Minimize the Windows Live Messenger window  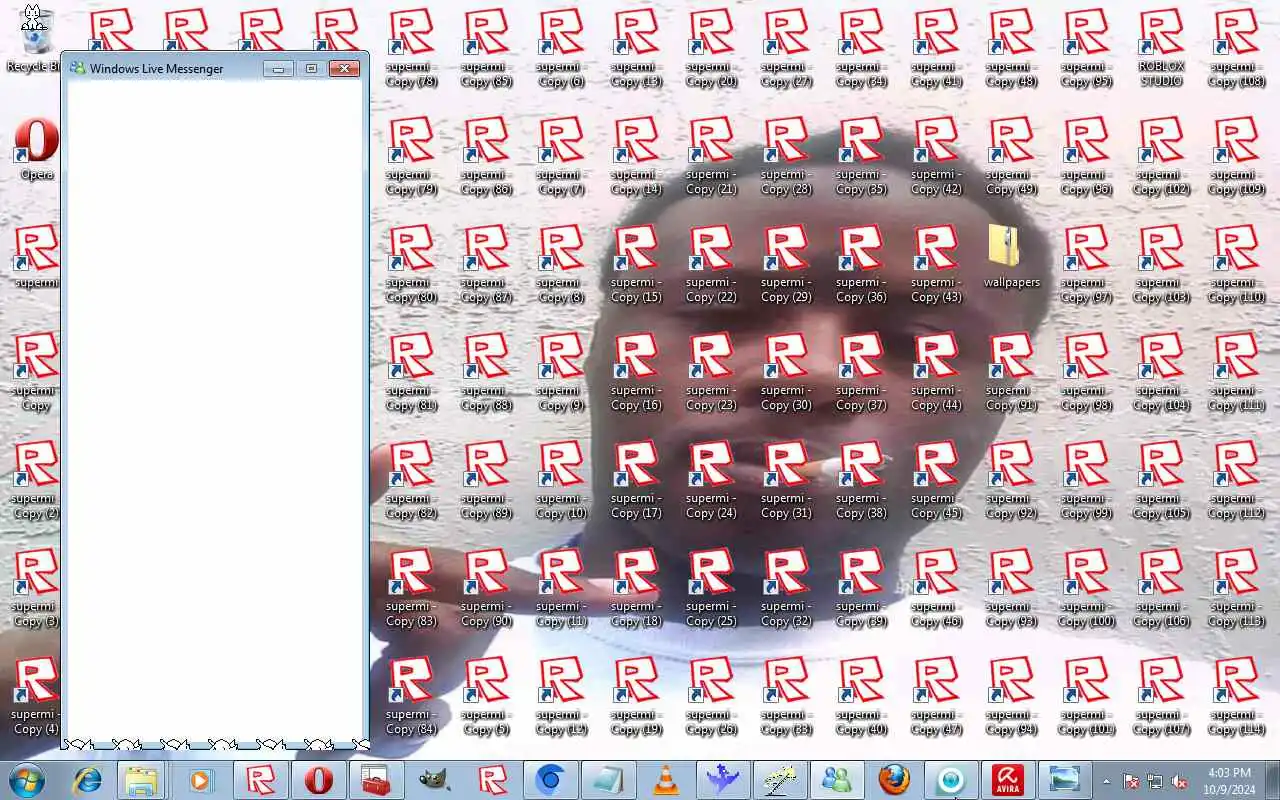pos(279,68)
